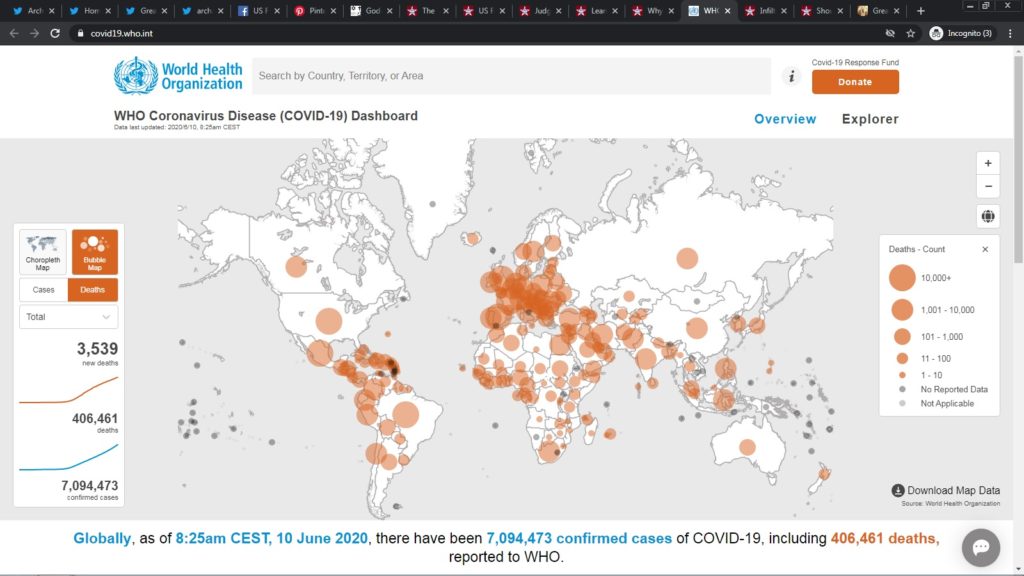This screenshot has height=576, width=1024.
Task: Focus the country search input field
Action: click(510, 76)
